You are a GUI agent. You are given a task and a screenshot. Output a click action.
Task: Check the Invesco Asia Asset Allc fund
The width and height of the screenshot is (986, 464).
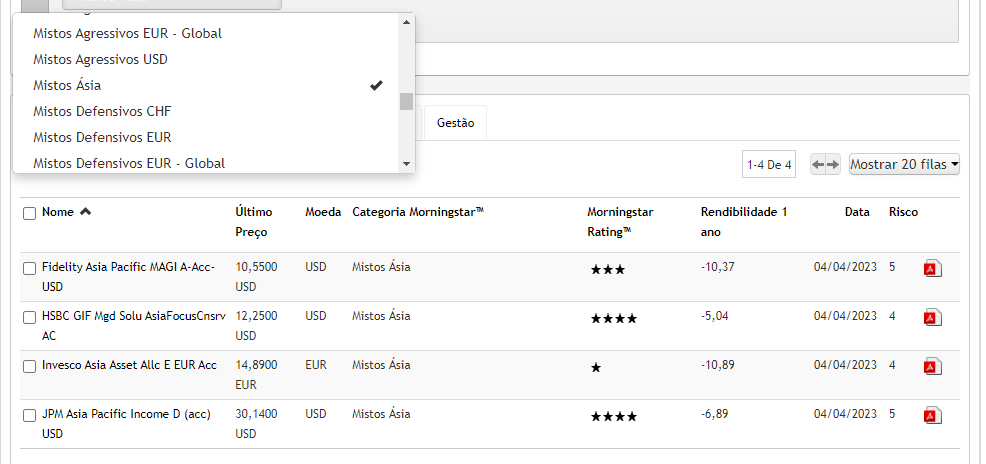coord(30,367)
